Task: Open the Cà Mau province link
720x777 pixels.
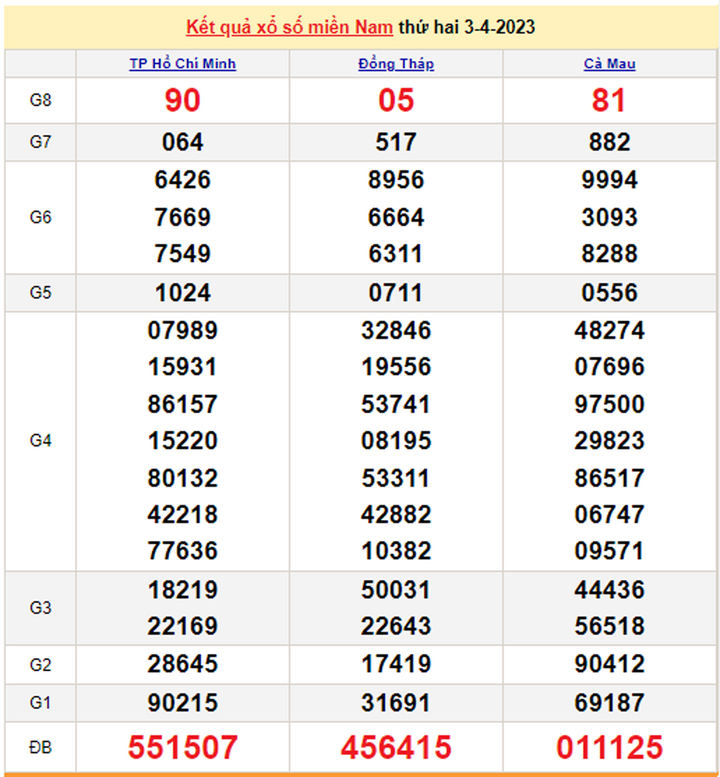Action: [609, 64]
